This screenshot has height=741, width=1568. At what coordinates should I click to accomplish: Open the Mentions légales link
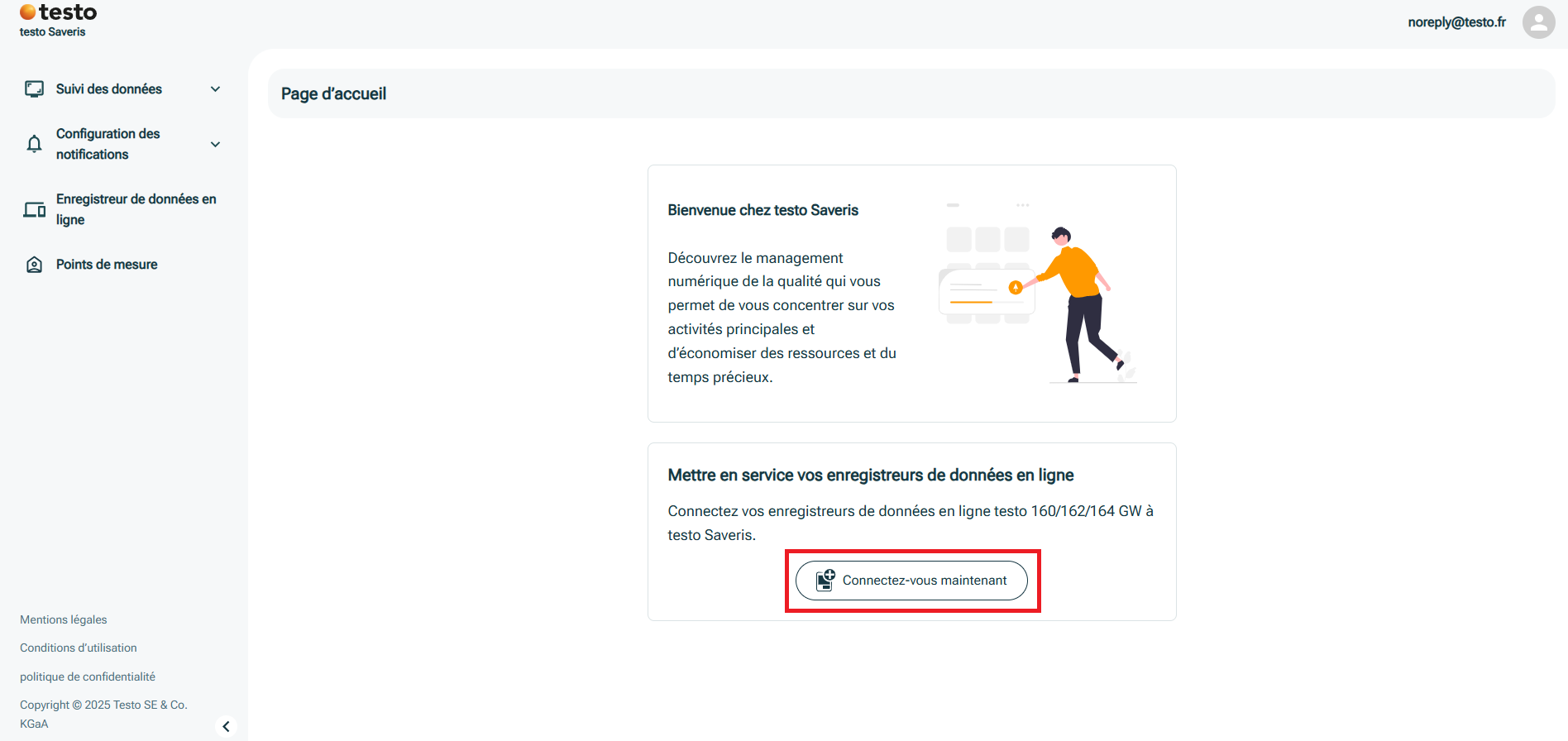coord(64,619)
